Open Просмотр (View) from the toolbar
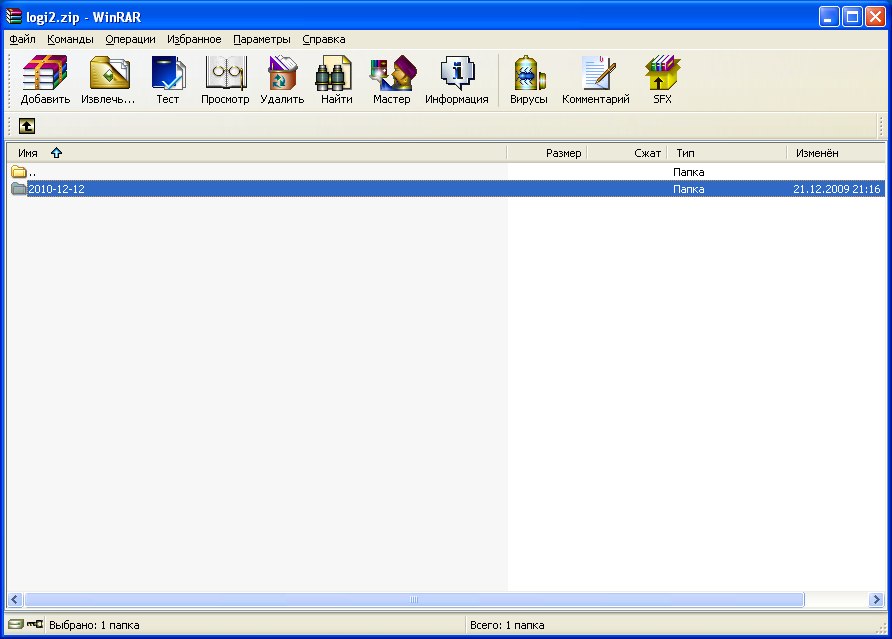 [225, 80]
